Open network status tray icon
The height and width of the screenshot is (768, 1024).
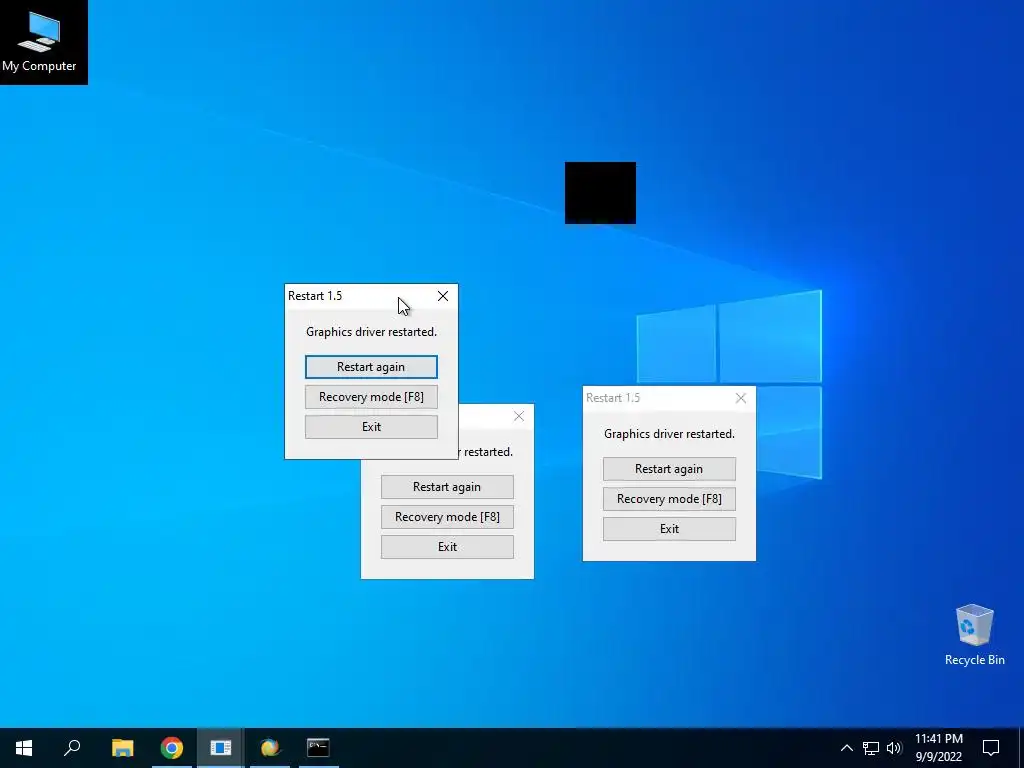pos(871,748)
